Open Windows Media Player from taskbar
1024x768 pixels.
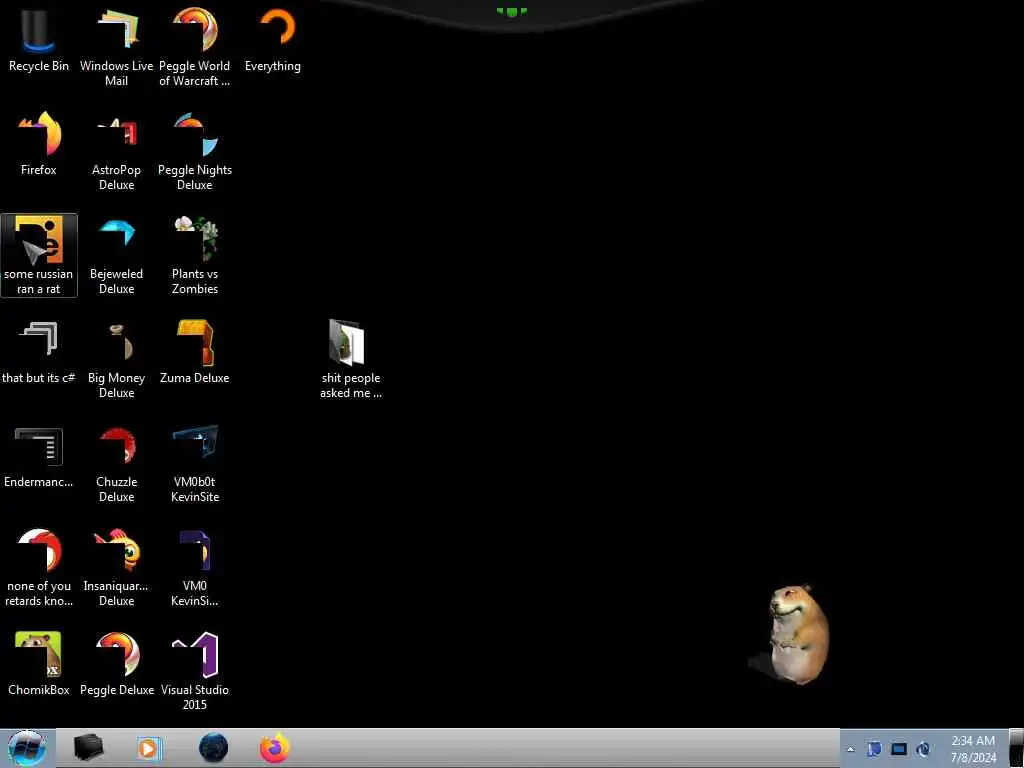tap(149, 748)
